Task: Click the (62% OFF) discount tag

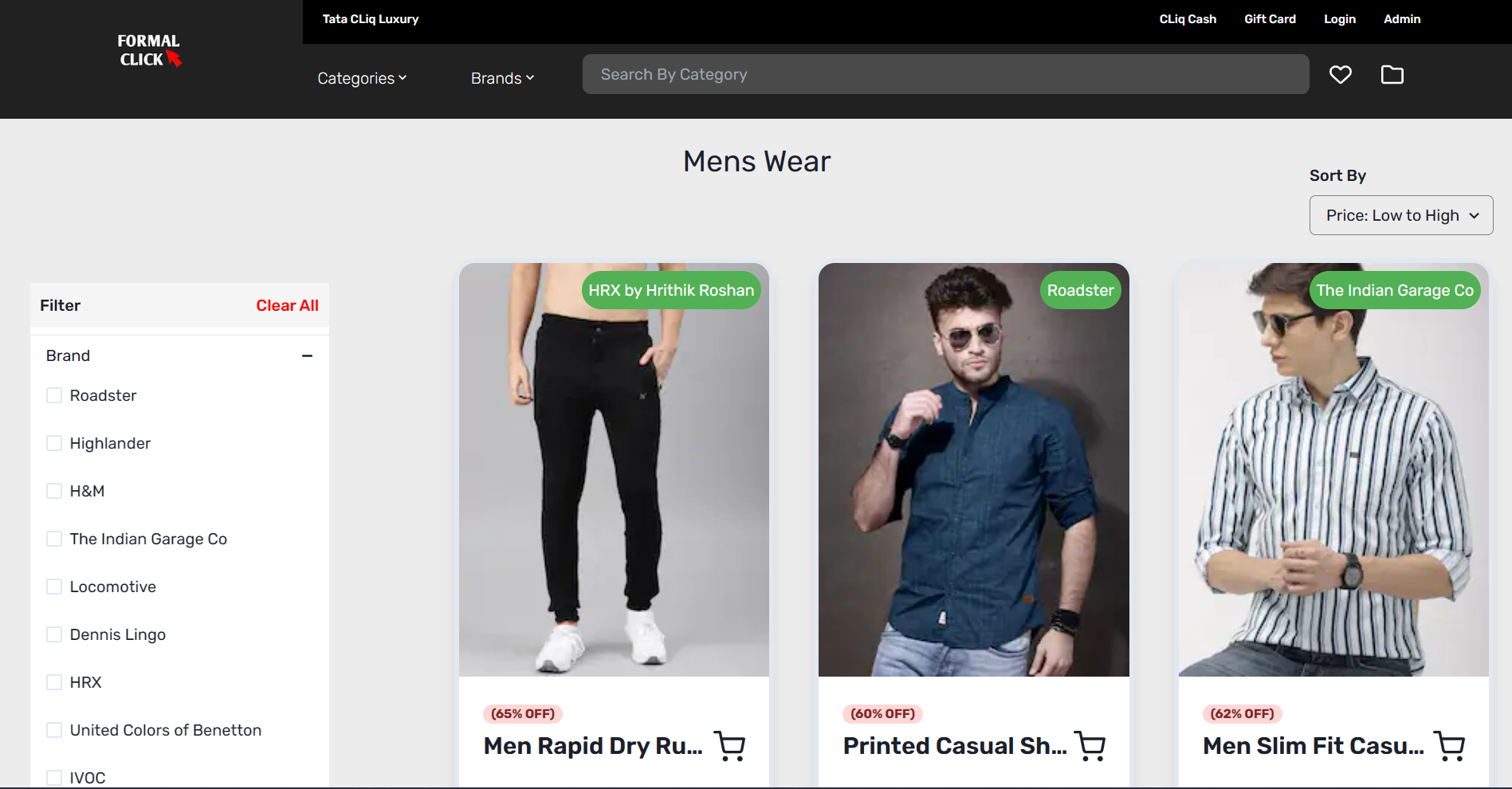Action: [1242, 713]
